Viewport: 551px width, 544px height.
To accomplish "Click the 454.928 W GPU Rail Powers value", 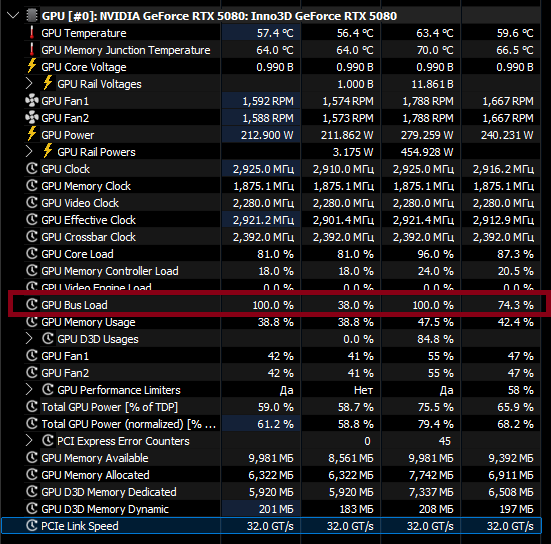I will click(x=427, y=152).
